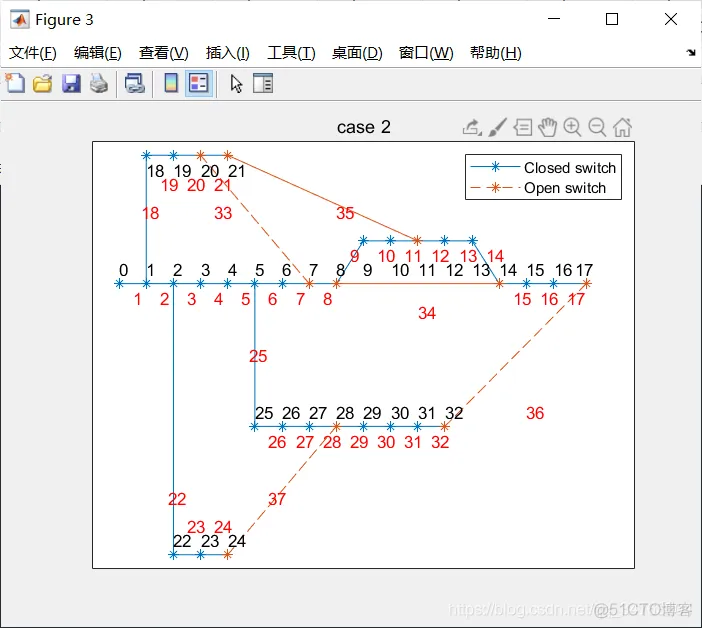702x628 pixels.
Task: Enable the data tips tool
Action: pyautogui.click(x=522, y=128)
